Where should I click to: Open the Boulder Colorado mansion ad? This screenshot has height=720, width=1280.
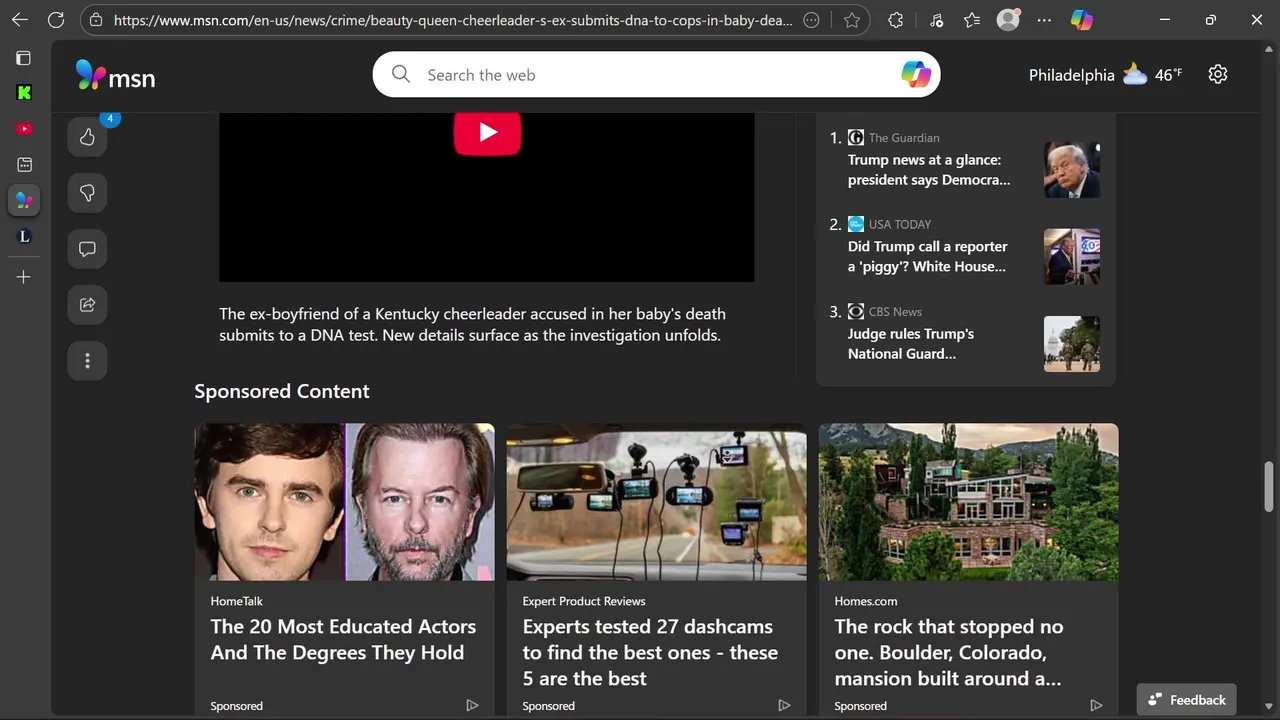coord(948,653)
